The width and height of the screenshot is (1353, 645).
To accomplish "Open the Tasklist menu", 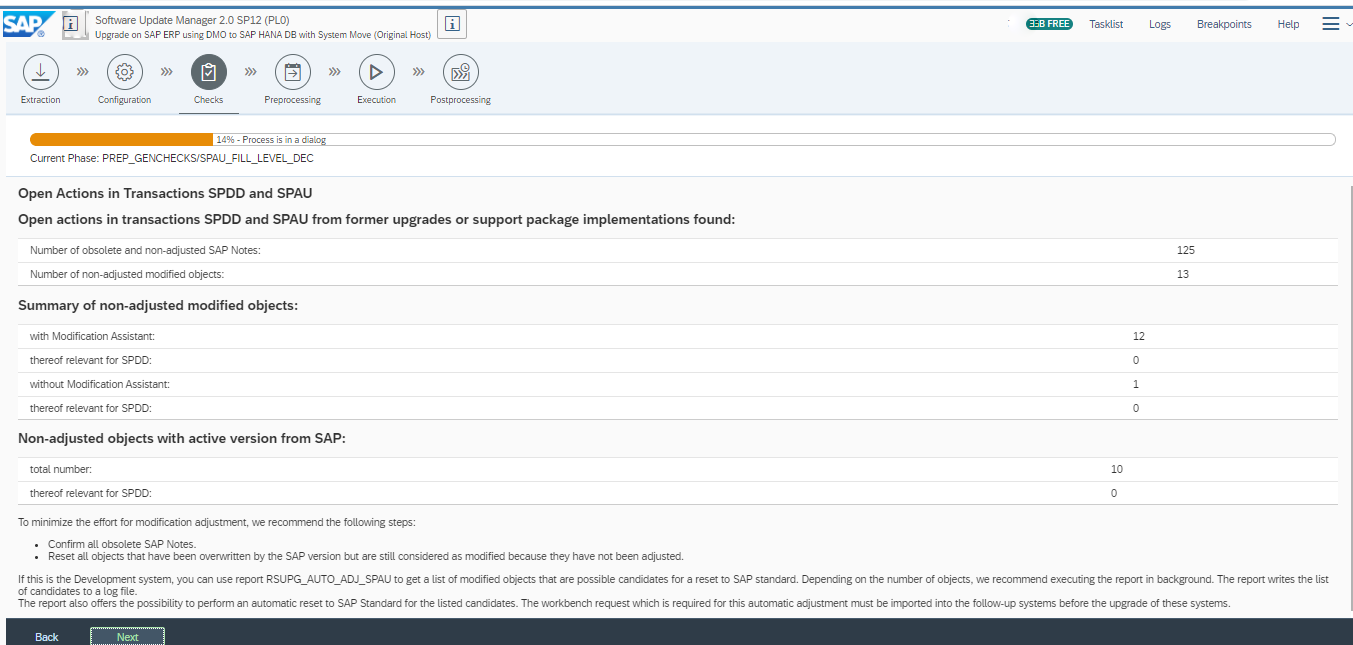I will coord(1106,24).
